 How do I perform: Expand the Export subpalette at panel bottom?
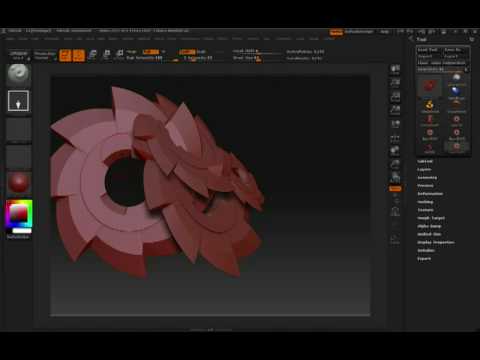424,258
